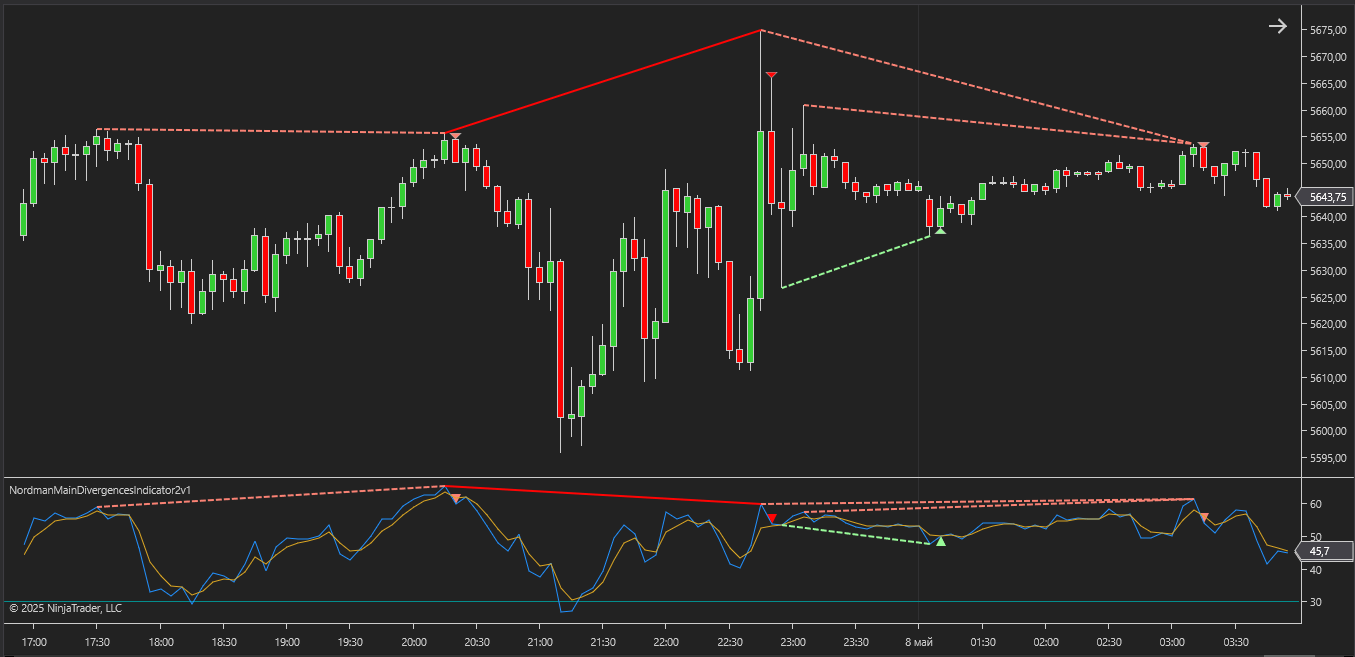Image resolution: width=1355 pixels, height=657 pixels.
Task: Click the © 2025 NinjaTrader, LLC text
Action: point(65,607)
